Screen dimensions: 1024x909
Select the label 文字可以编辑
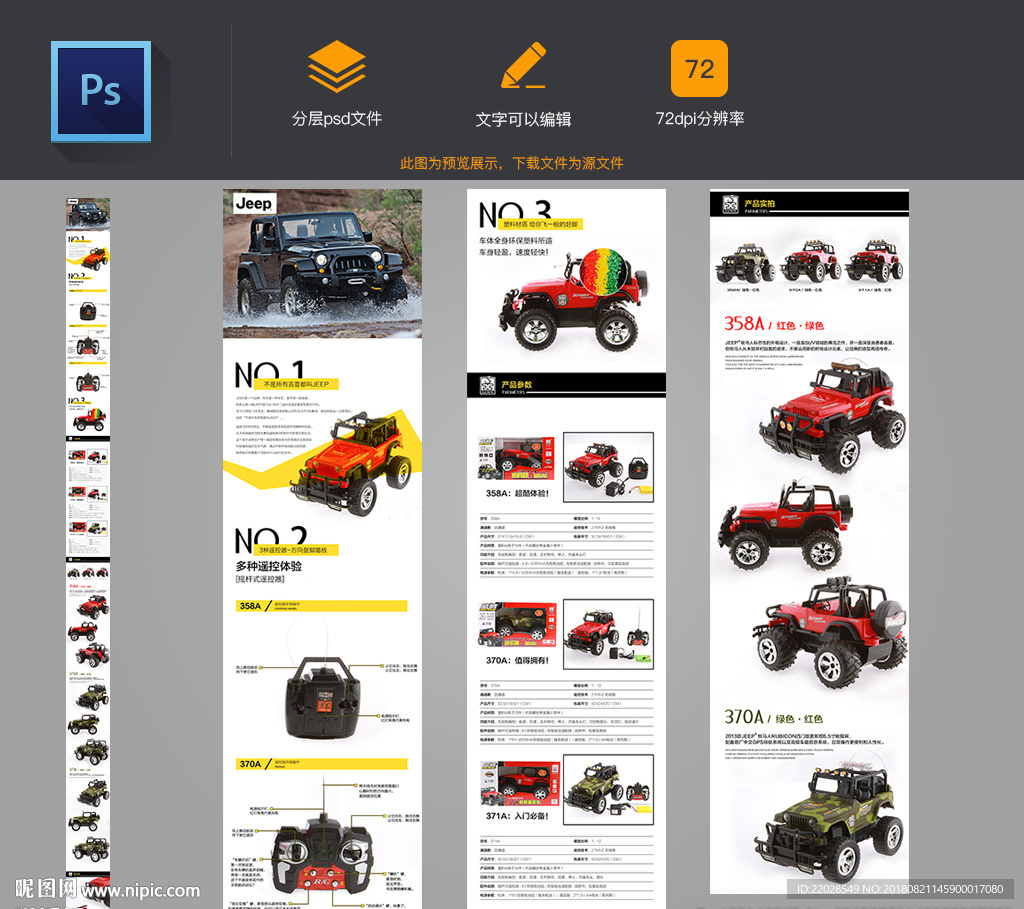[523, 120]
